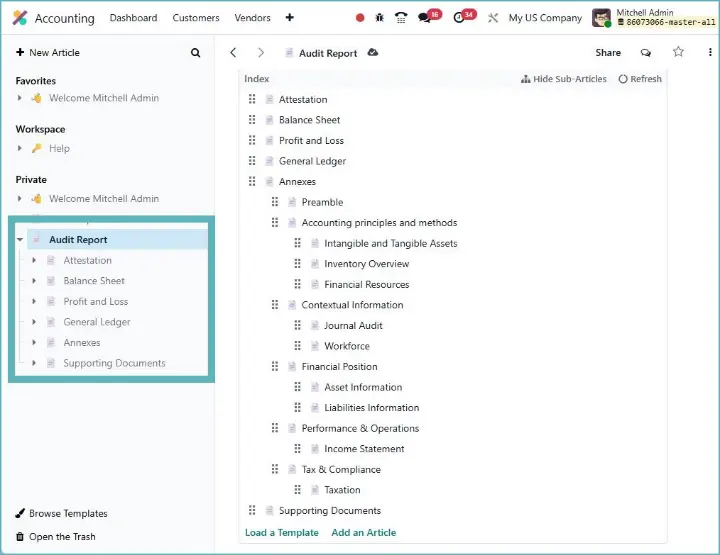Edit the Audit Report title field

[328, 53]
